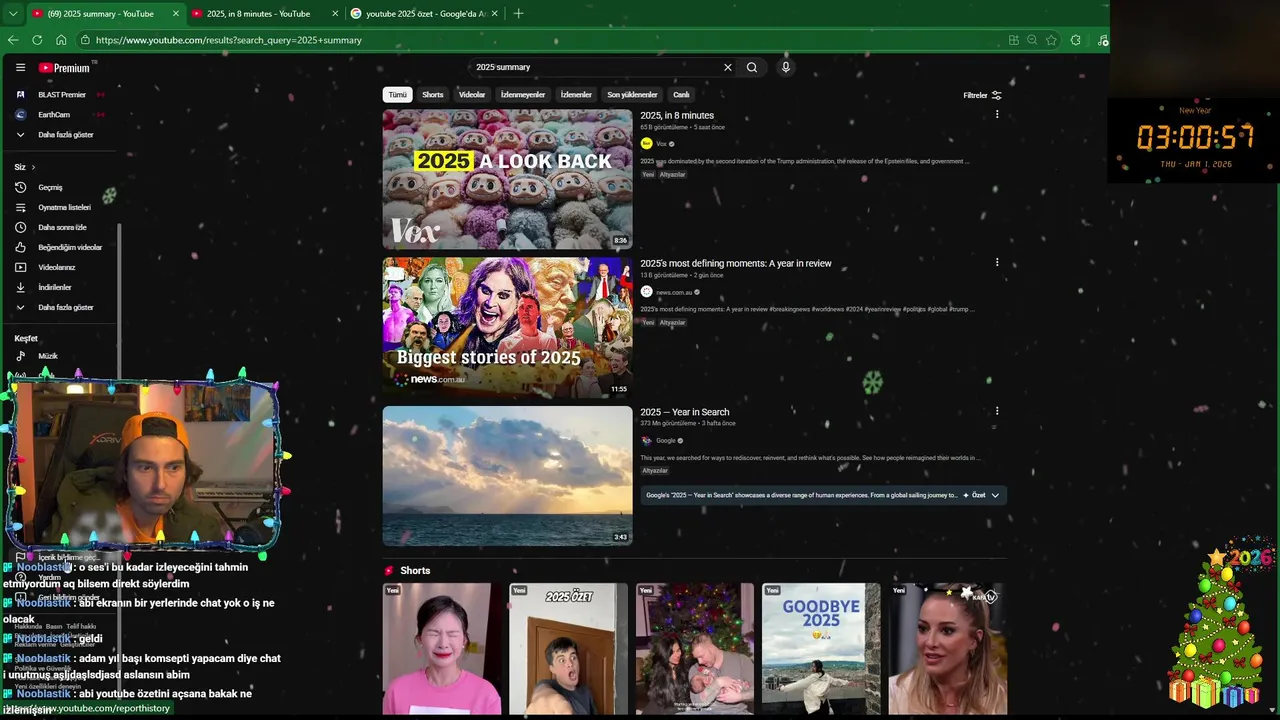Select the Videolar filter chip
This screenshot has height=720, width=1280.
tap(472, 95)
